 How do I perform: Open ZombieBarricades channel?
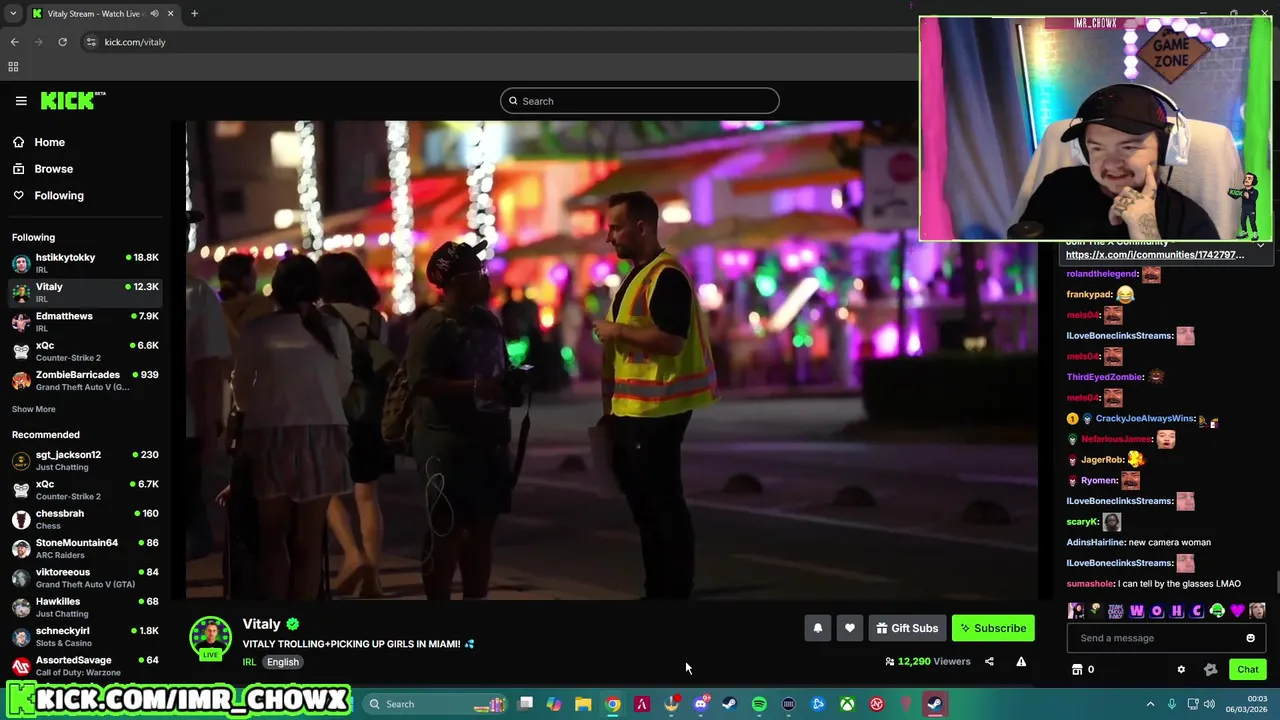(85, 380)
